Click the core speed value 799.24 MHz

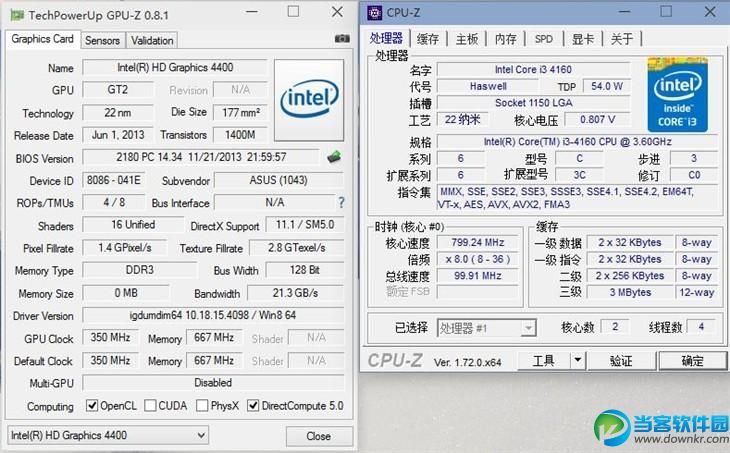478,243
